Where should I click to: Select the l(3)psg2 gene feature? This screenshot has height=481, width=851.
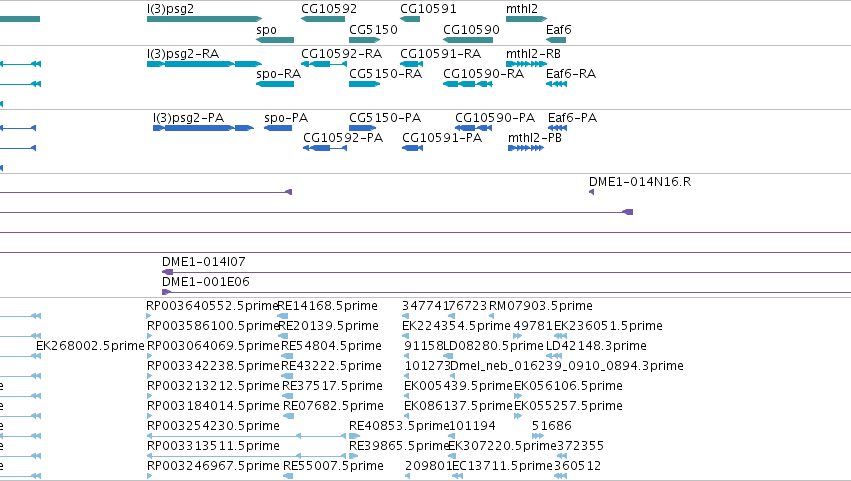pyautogui.click(x=204, y=19)
